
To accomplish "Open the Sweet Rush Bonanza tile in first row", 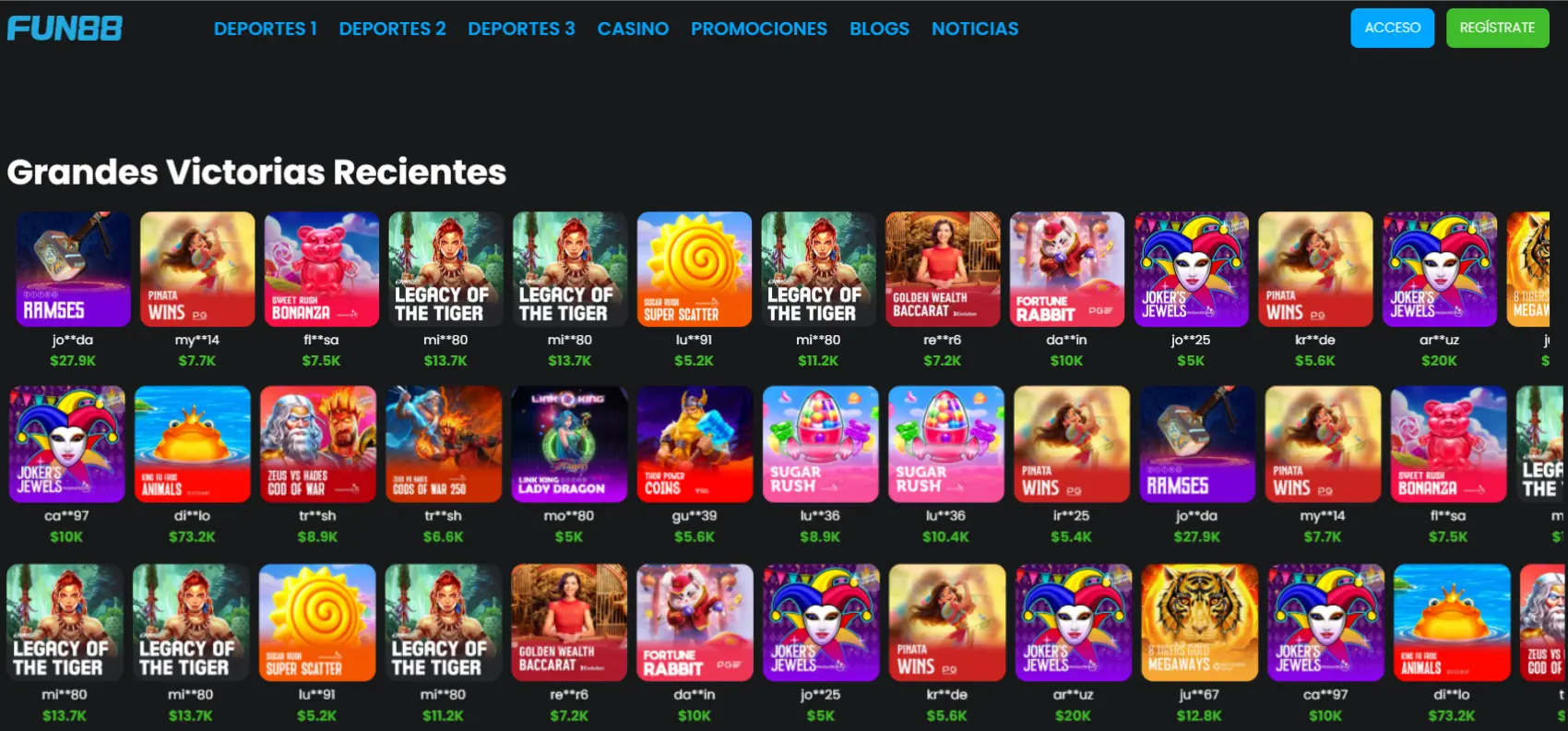I will tap(321, 270).
